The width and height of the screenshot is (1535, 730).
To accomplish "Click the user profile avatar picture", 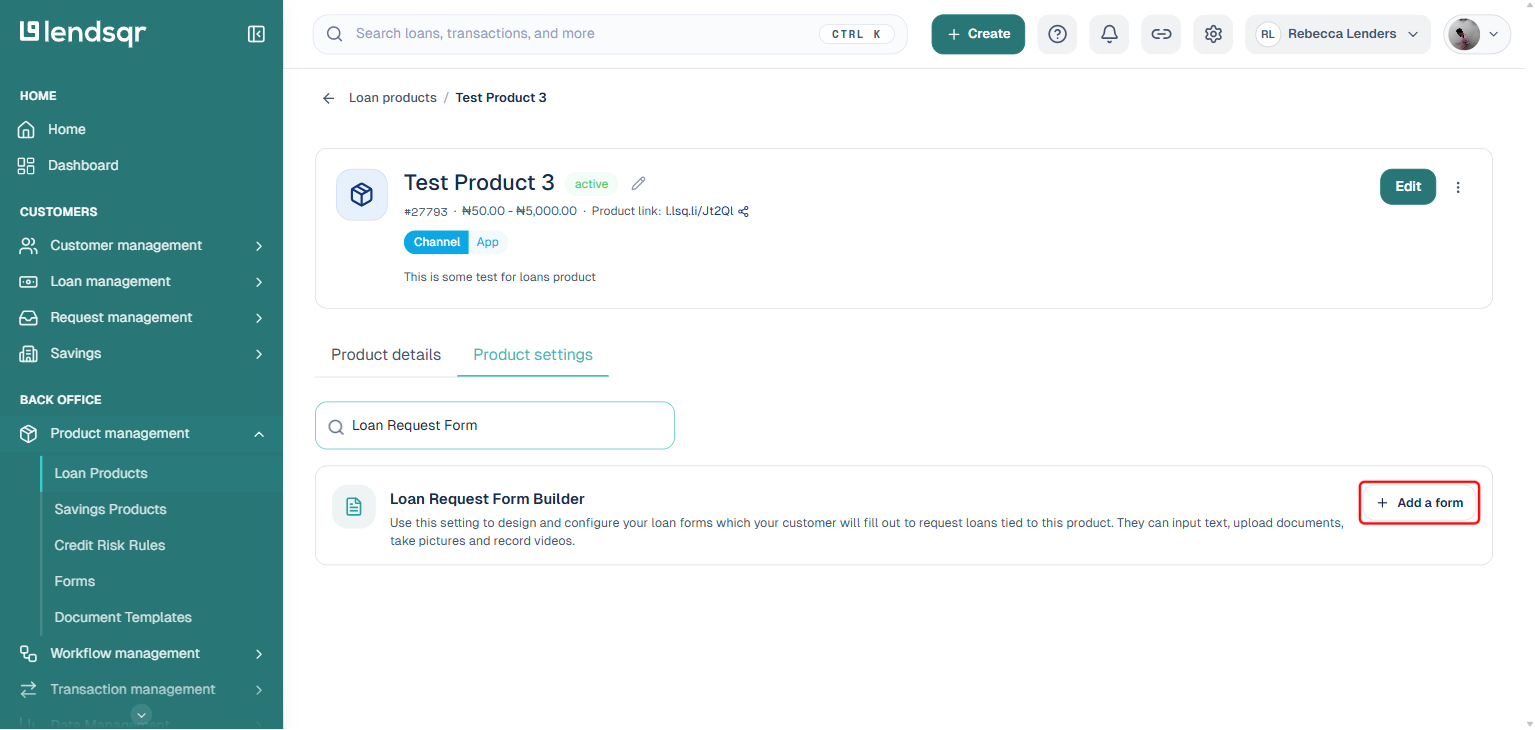I will click(1464, 34).
